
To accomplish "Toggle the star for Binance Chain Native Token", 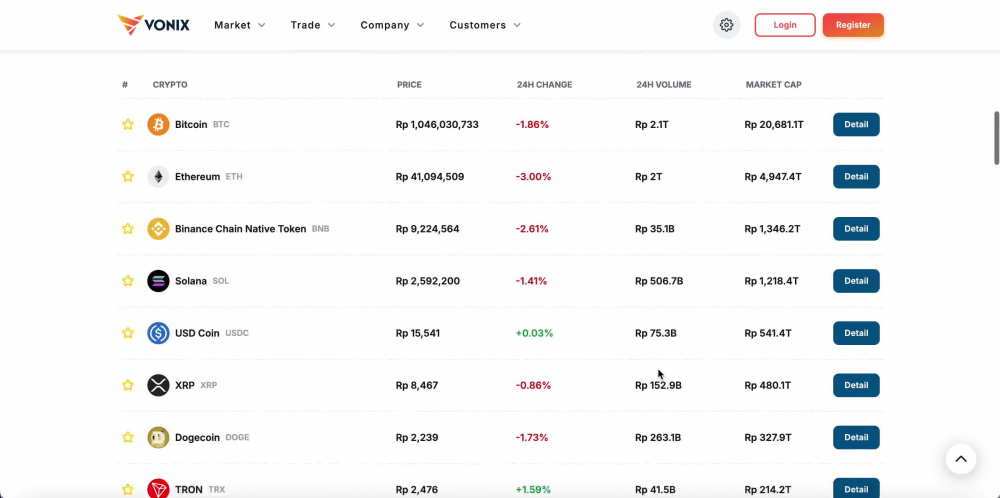I will (x=128, y=229).
